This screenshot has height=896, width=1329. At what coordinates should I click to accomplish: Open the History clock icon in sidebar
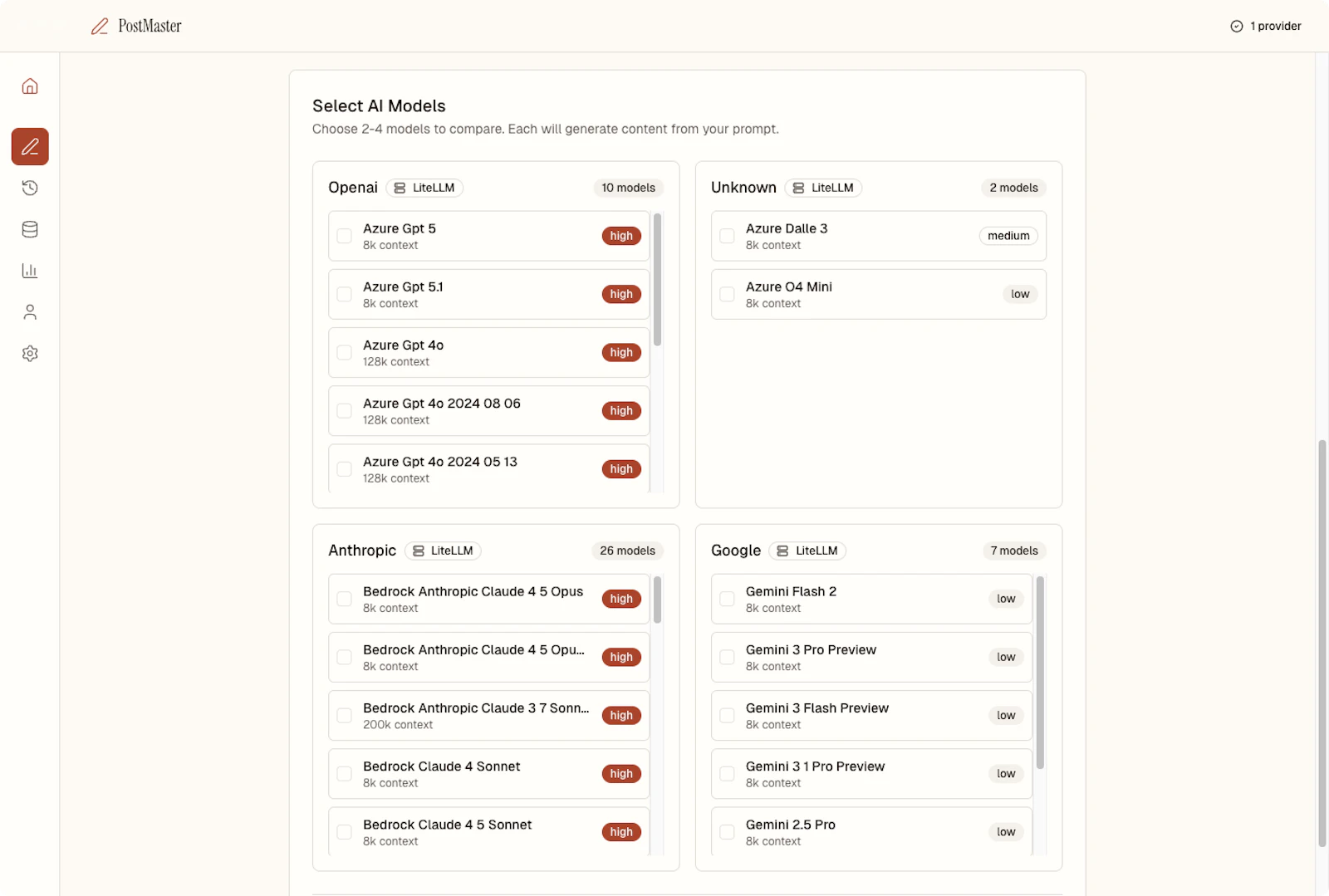[x=30, y=188]
